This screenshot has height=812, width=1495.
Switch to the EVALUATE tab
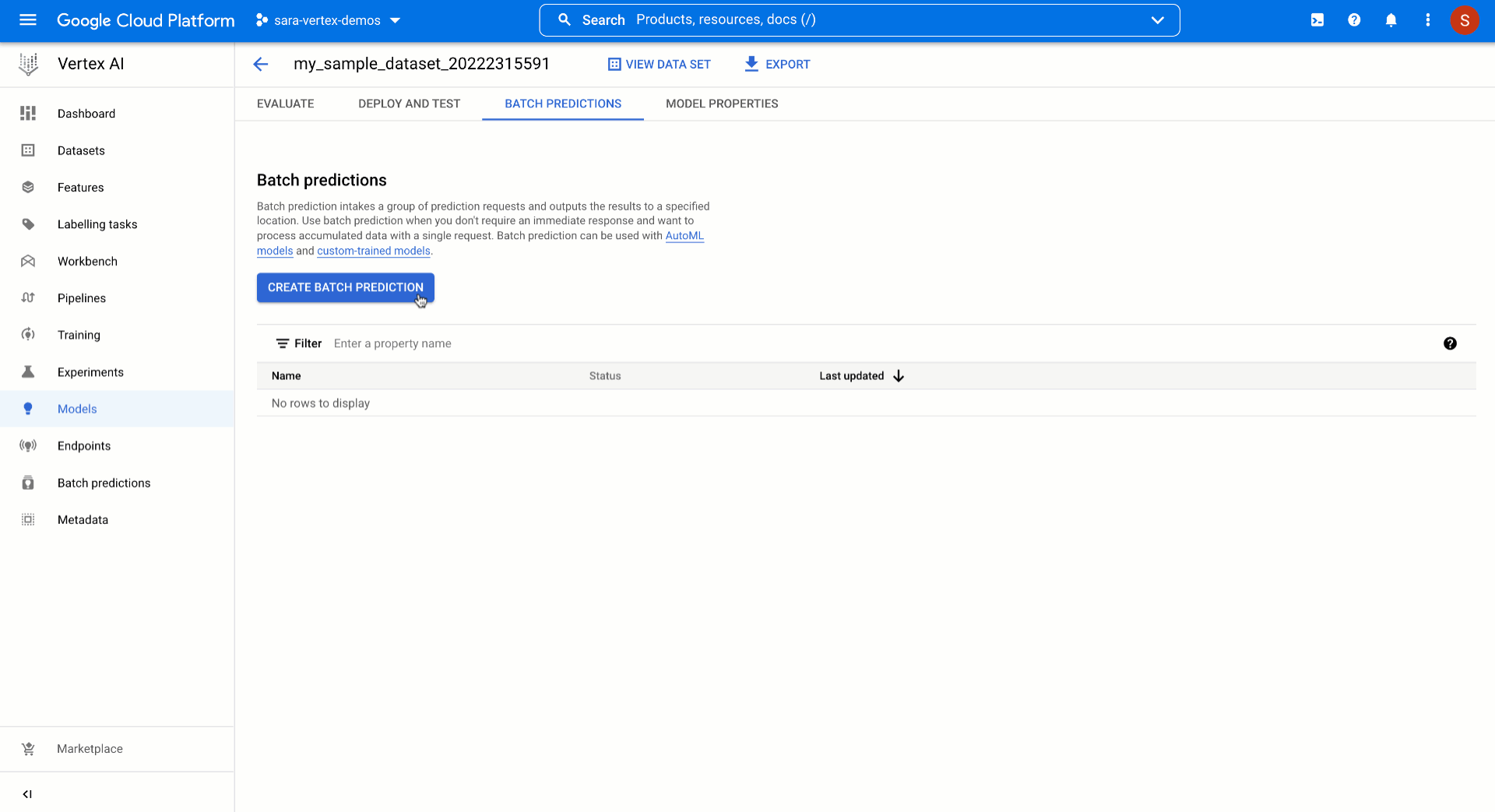(x=286, y=104)
